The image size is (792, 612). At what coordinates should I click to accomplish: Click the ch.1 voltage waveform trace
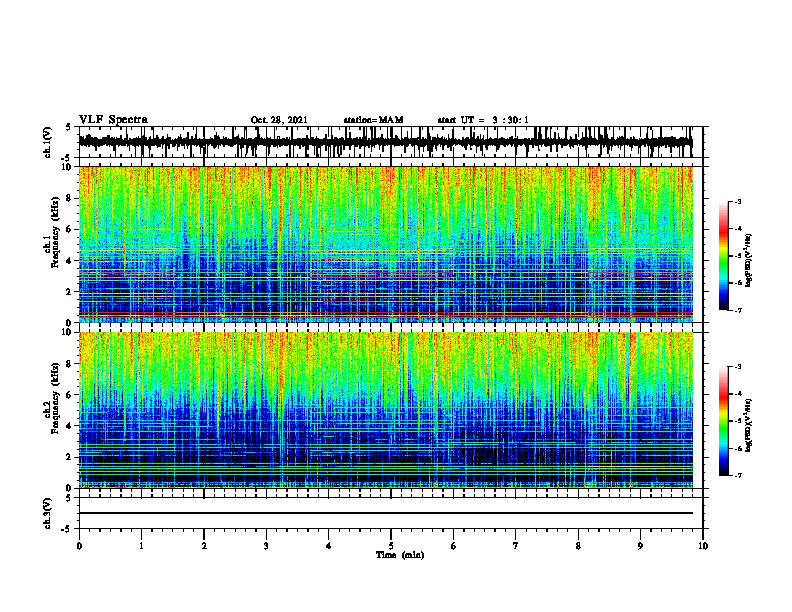click(x=385, y=142)
